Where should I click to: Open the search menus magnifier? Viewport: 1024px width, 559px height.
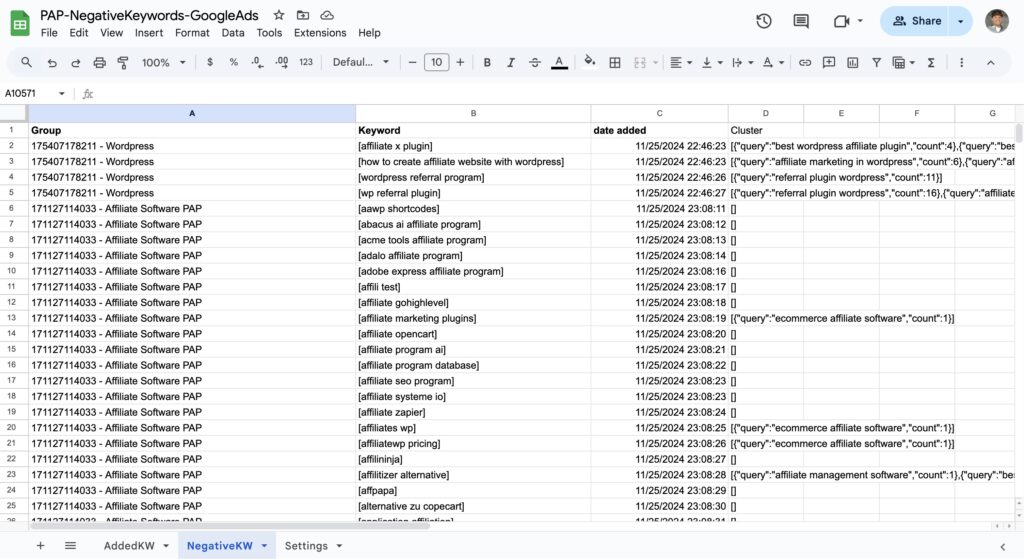(x=26, y=62)
